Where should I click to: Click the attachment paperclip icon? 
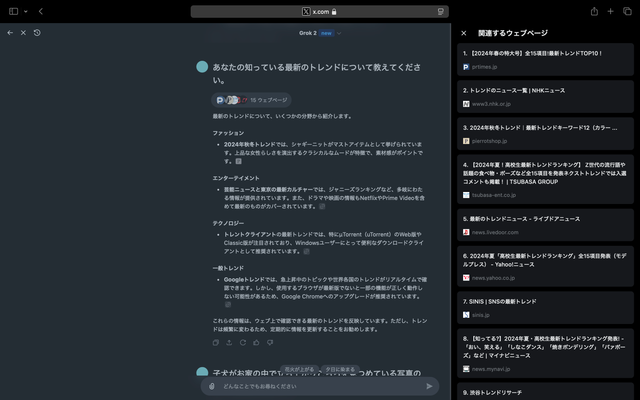pyautogui.click(x=211, y=386)
